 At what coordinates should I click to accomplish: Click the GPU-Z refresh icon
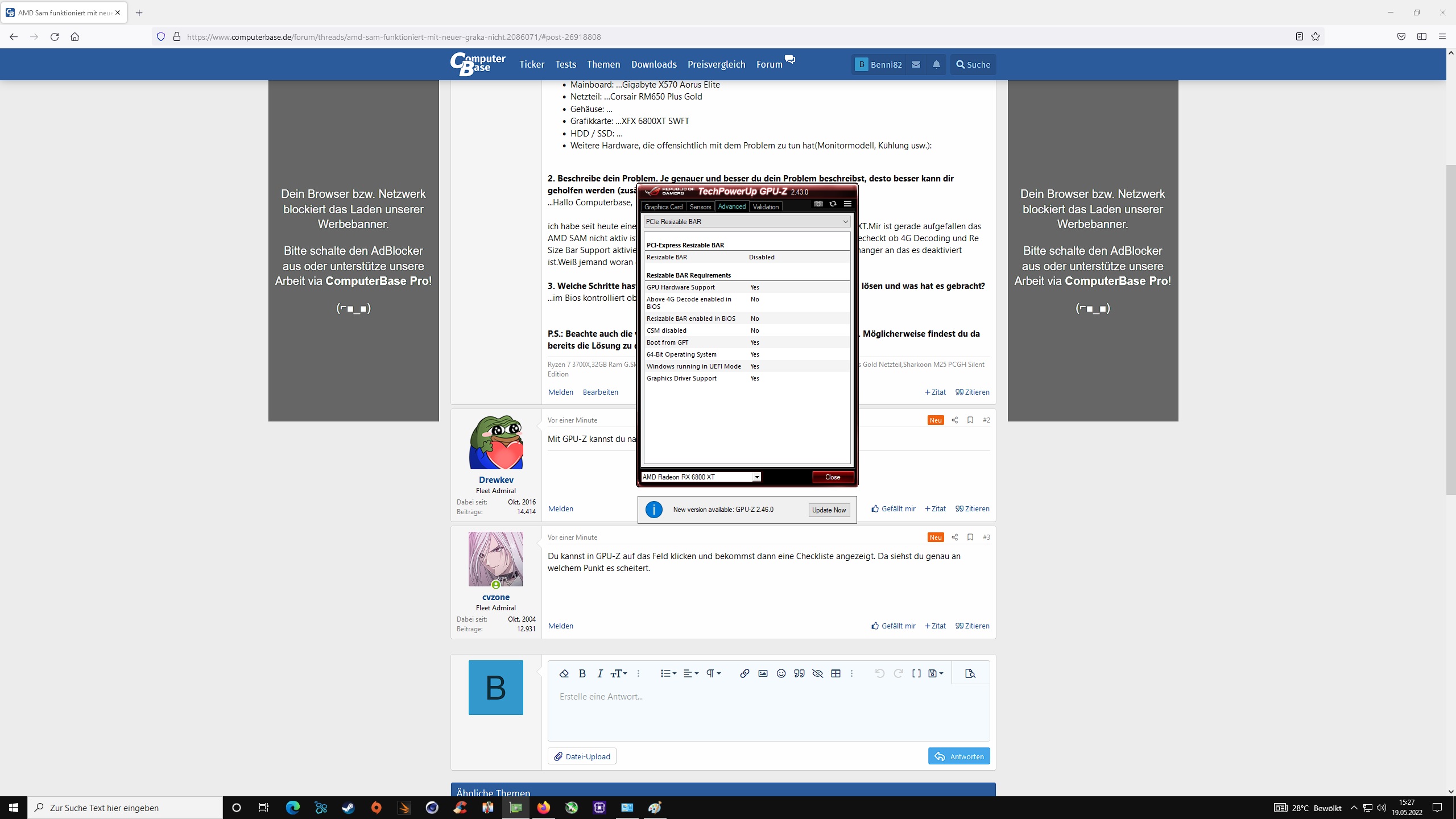coord(833,204)
